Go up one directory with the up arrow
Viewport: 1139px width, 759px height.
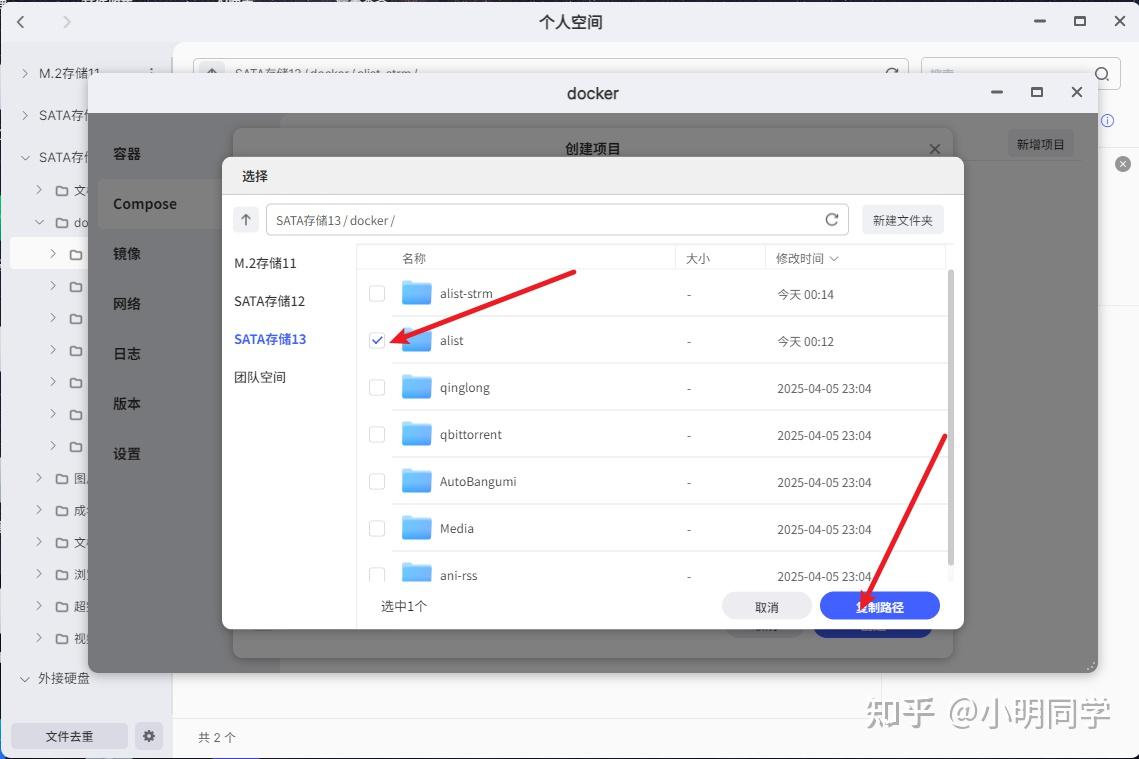[246, 219]
